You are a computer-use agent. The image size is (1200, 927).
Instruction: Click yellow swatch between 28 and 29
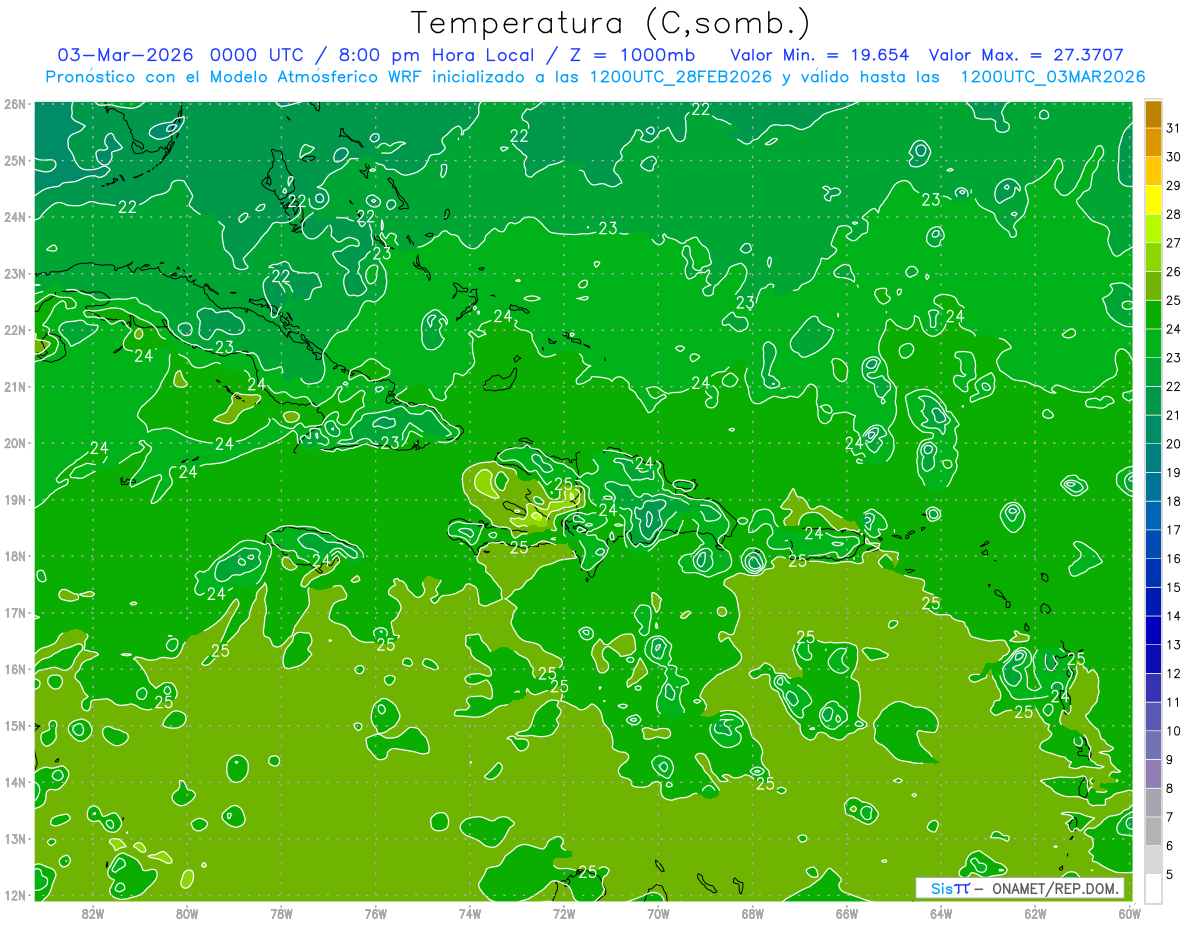[1153, 201]
